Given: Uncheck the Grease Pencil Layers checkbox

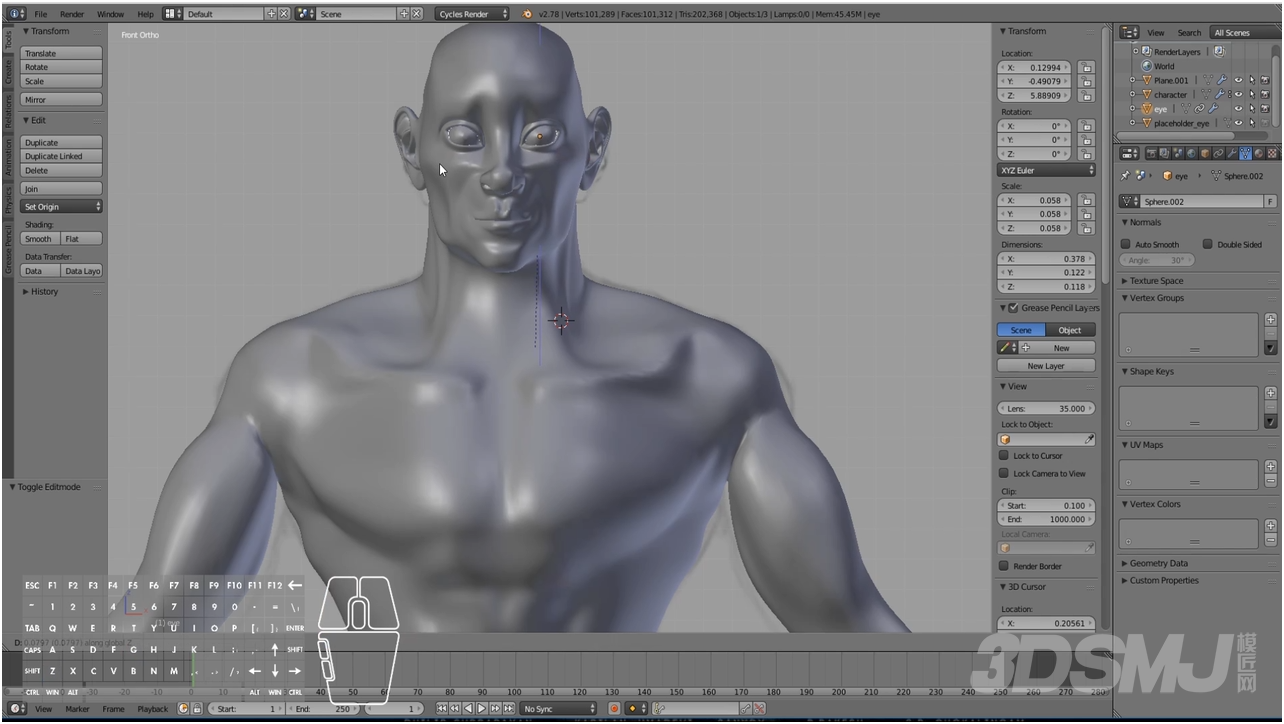Looking at the screenshot, I should (x=1014, y=308).
